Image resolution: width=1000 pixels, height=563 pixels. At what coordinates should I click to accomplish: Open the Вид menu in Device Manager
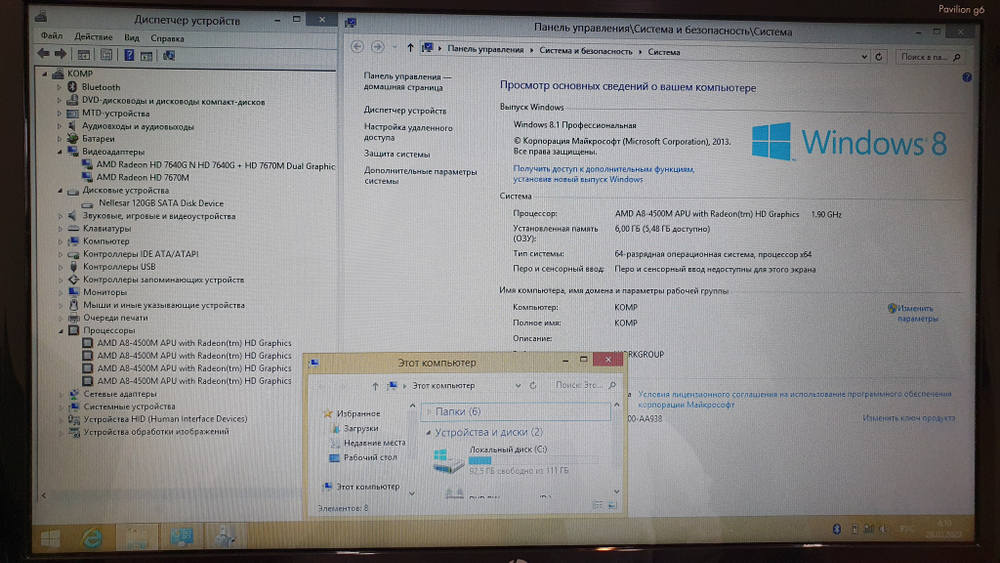coord(131,38)
